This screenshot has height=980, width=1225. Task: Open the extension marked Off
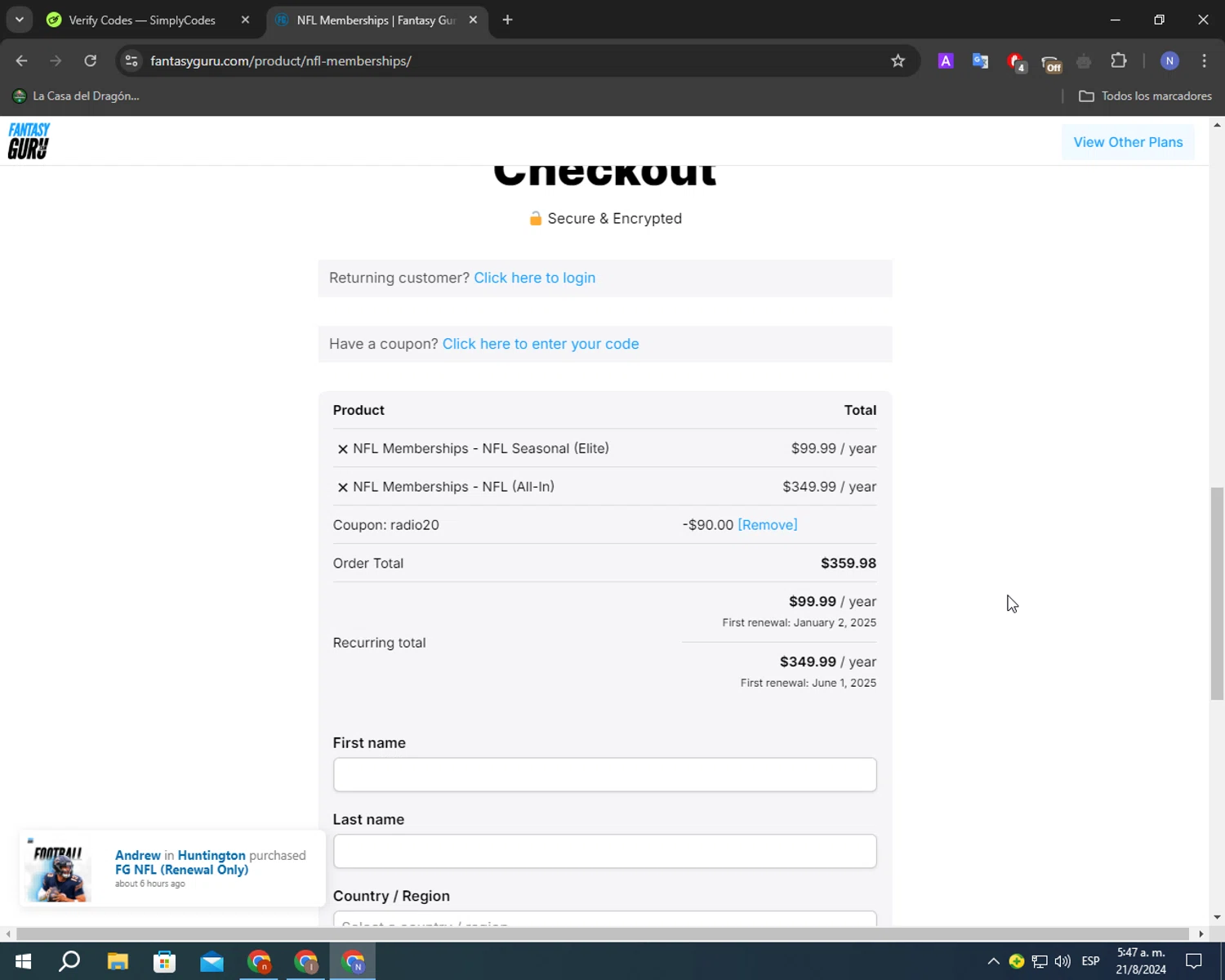(x=1050, y=62)
